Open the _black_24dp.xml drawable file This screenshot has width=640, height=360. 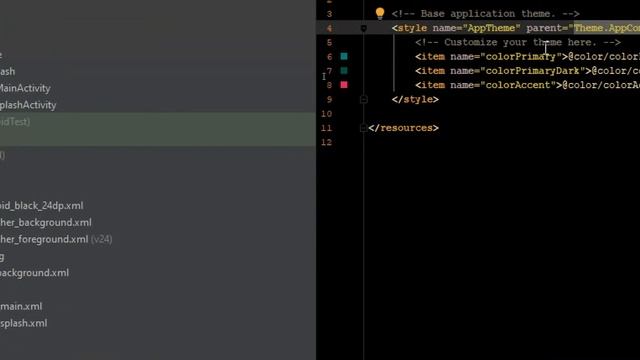click(42, 205)
